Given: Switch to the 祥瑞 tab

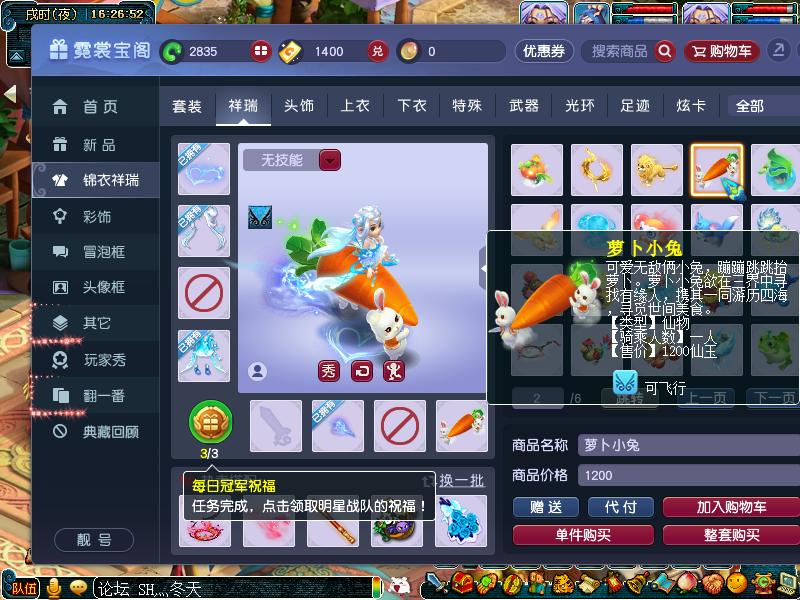Looking at the screenshot, I should pyautogui.click(x=243, y=106).
